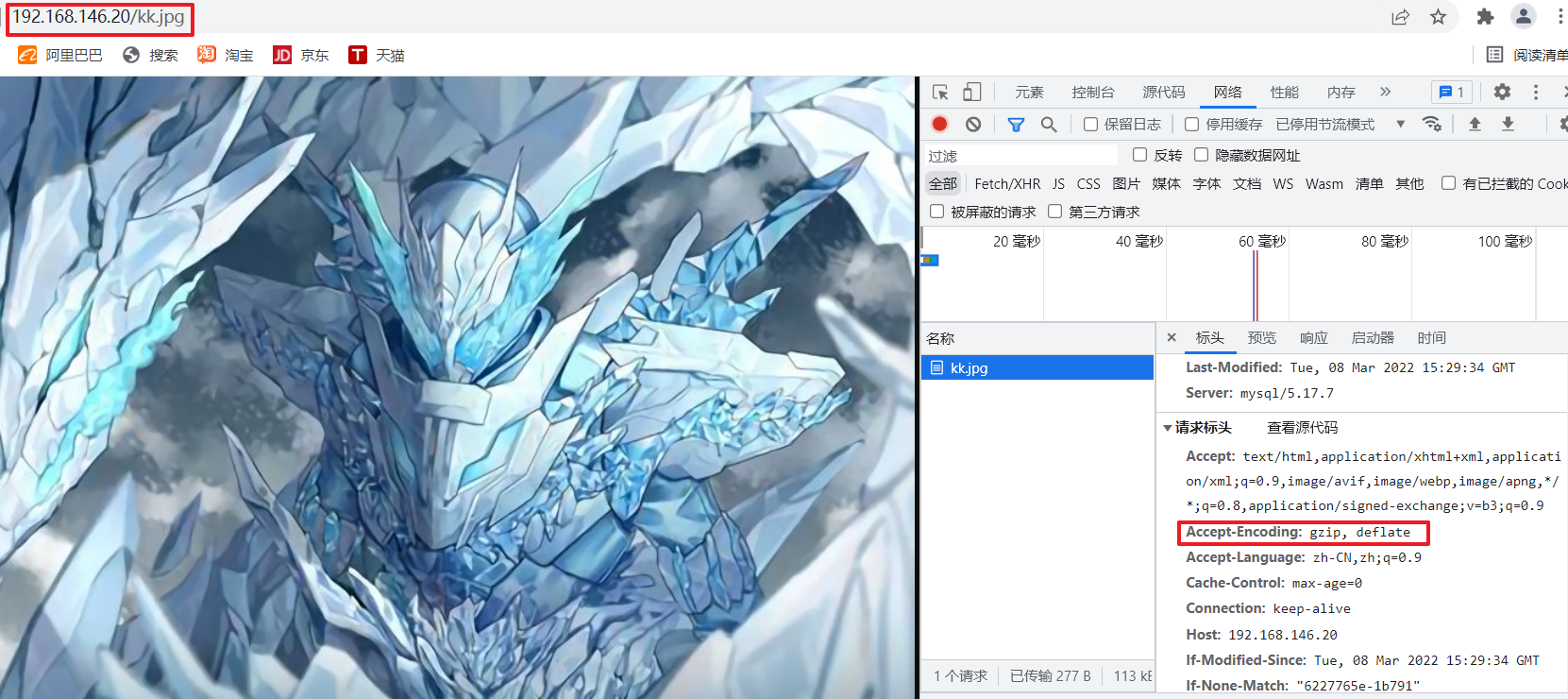This screenshot has height=699, width=1568.
Task: Check the 被屏蔽的请求 checkbox
Action: 936,211
